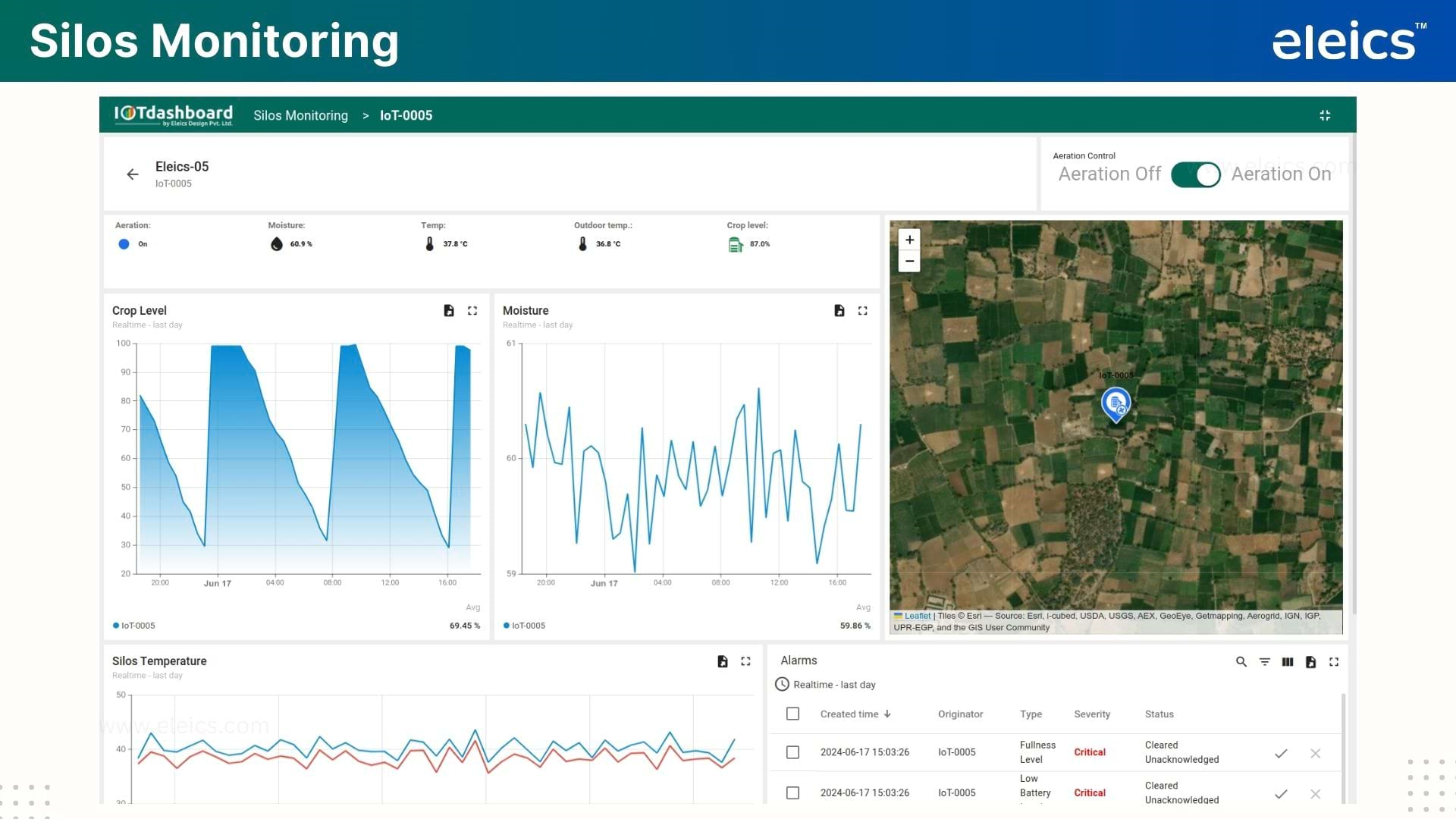Click the blue Aeration On status indicator
This screenshot has height=819, width=1456.
tap(124, 244)
